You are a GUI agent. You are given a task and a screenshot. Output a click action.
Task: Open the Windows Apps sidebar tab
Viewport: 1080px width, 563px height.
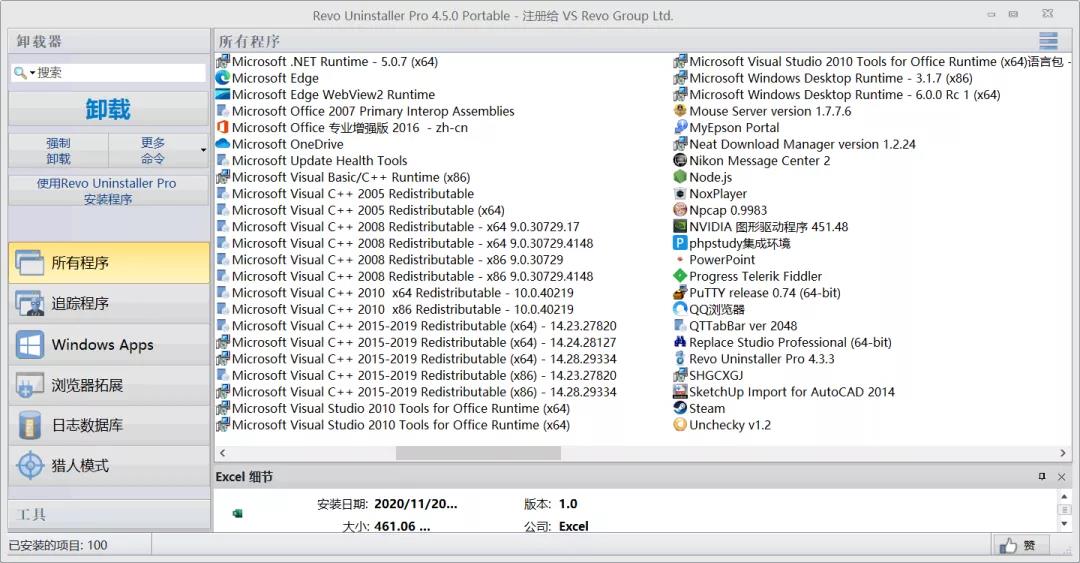click(109, 345)
